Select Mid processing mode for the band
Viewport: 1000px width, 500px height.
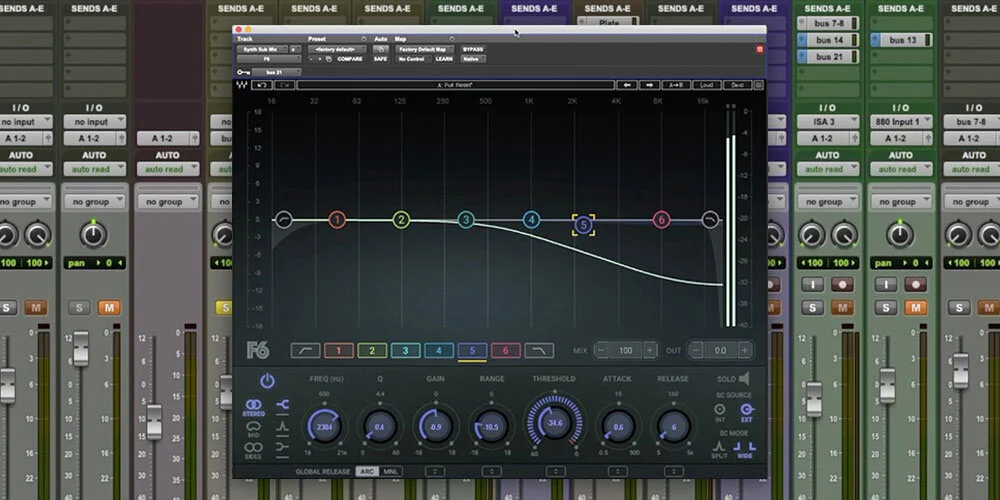(254, 429)
